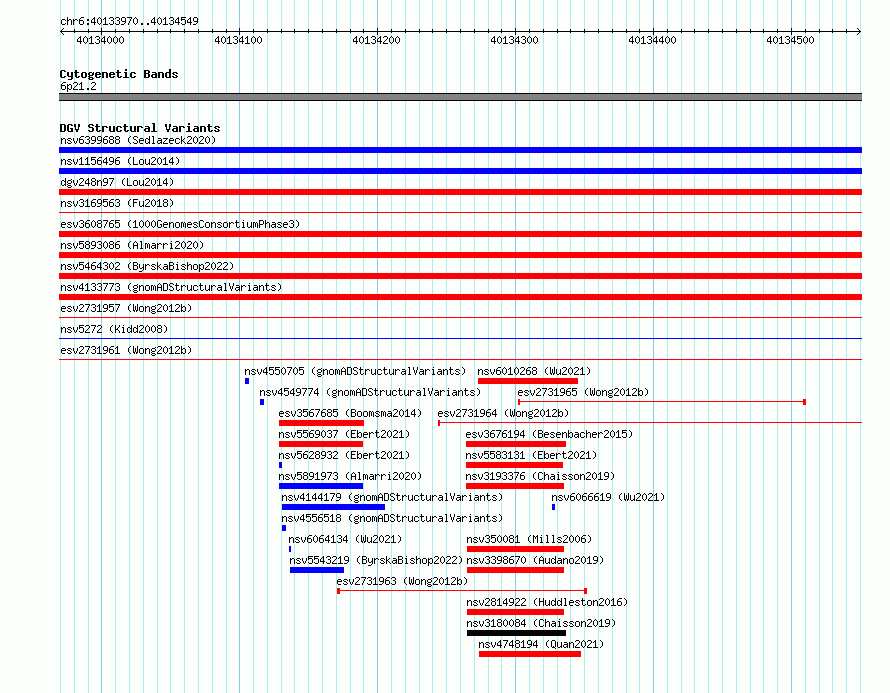Image resolution: width=890 pixels, height=693 pixels.
Task: Open esv3676194 (Besenbacher2015) label
Action: [549, 434]
